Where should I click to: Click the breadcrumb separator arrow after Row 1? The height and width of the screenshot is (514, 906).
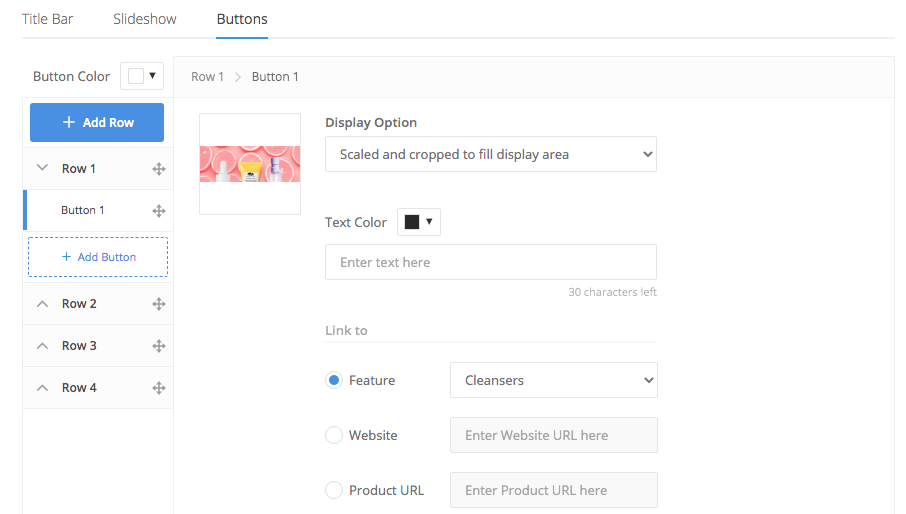(x=238, y=77)
